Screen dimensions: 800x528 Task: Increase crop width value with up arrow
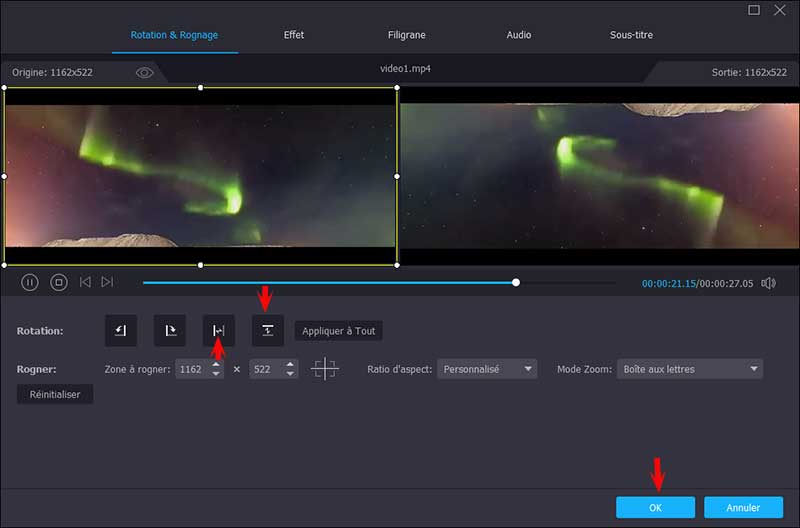[x=216, y=364]
